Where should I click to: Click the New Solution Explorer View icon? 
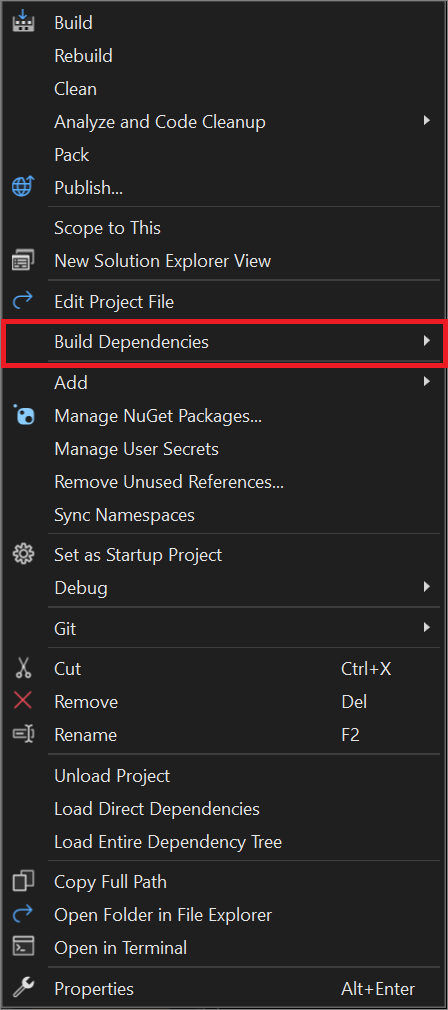click(x=24, y=261)
